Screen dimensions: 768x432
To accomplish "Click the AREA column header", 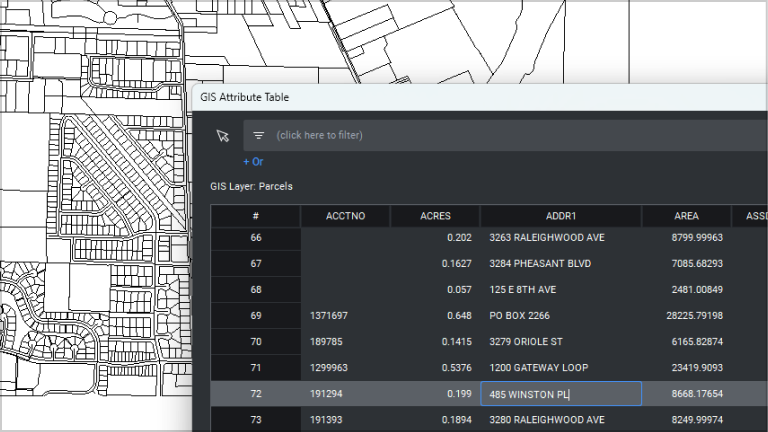I will pos(686,216).
